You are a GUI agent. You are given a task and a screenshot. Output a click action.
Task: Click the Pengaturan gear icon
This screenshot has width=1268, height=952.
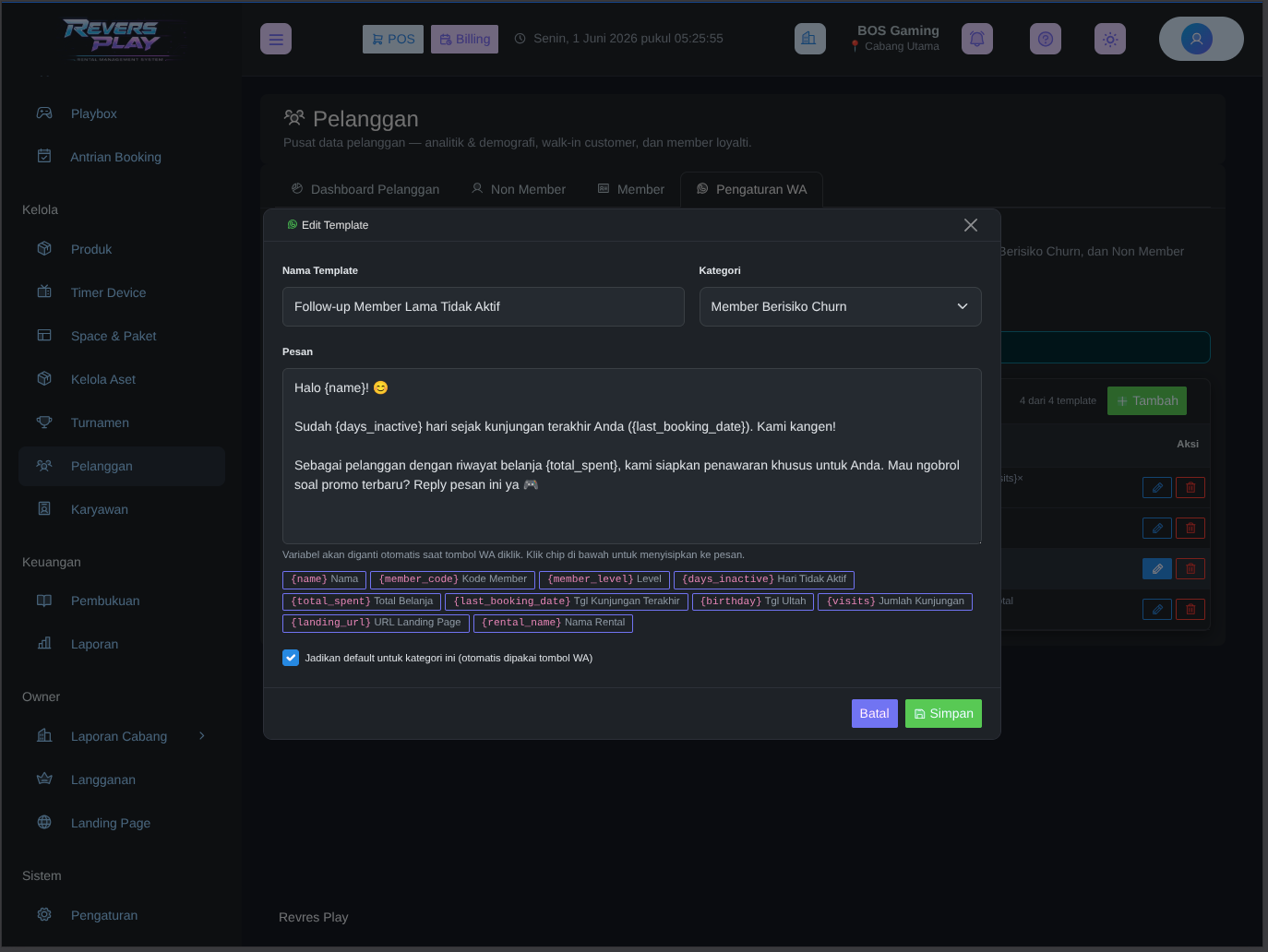click(44, 914)
